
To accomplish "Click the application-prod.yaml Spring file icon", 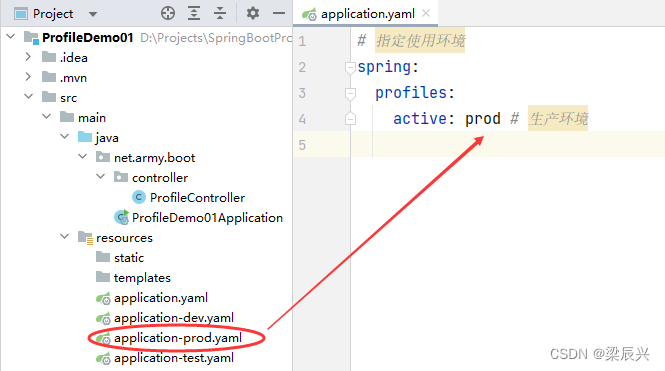I will (103, 338).
